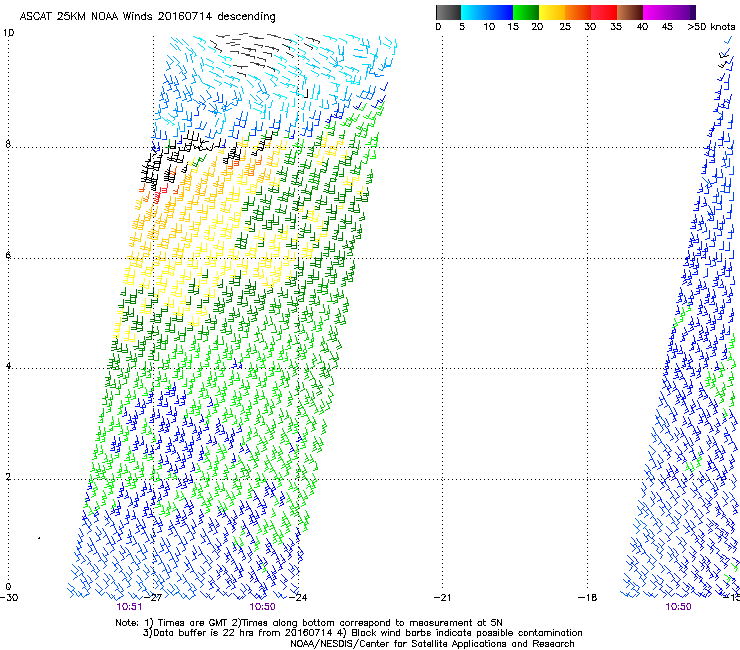Click the plot title 'ASCAT 25KM NOAA Winds 20160714 descending'
This screenshot has height=650, width=740.
(x=147, y=16)
